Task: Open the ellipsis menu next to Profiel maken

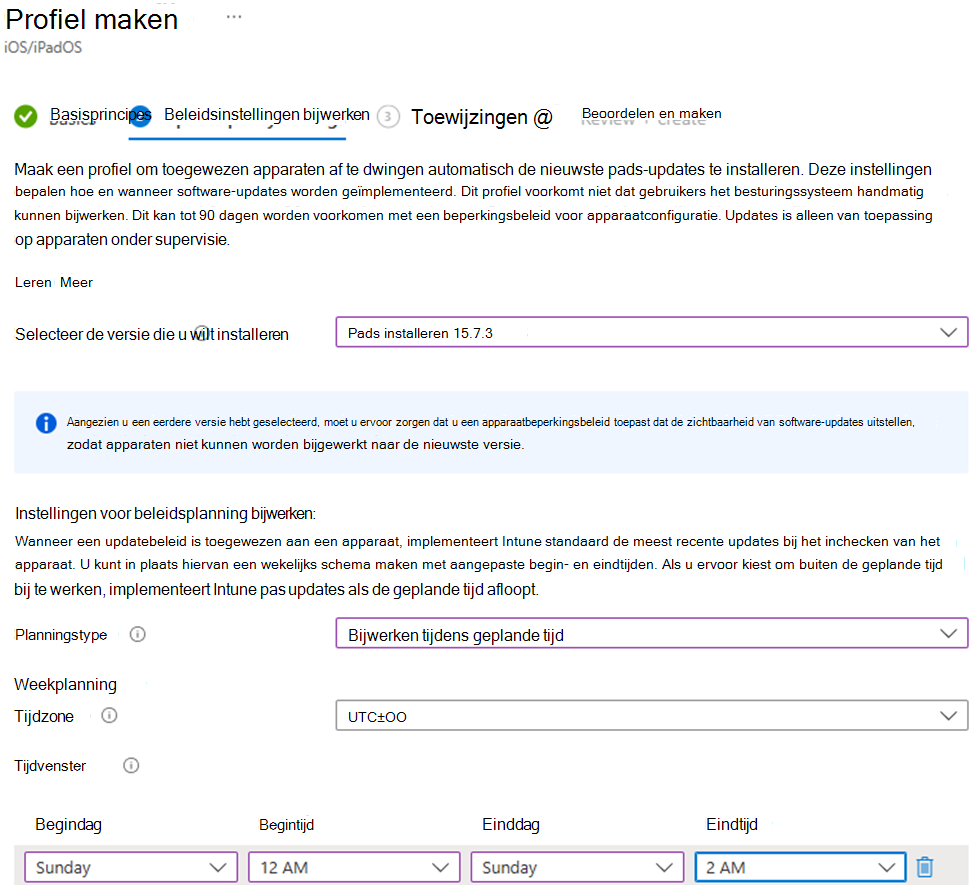Action: point(234,17)
